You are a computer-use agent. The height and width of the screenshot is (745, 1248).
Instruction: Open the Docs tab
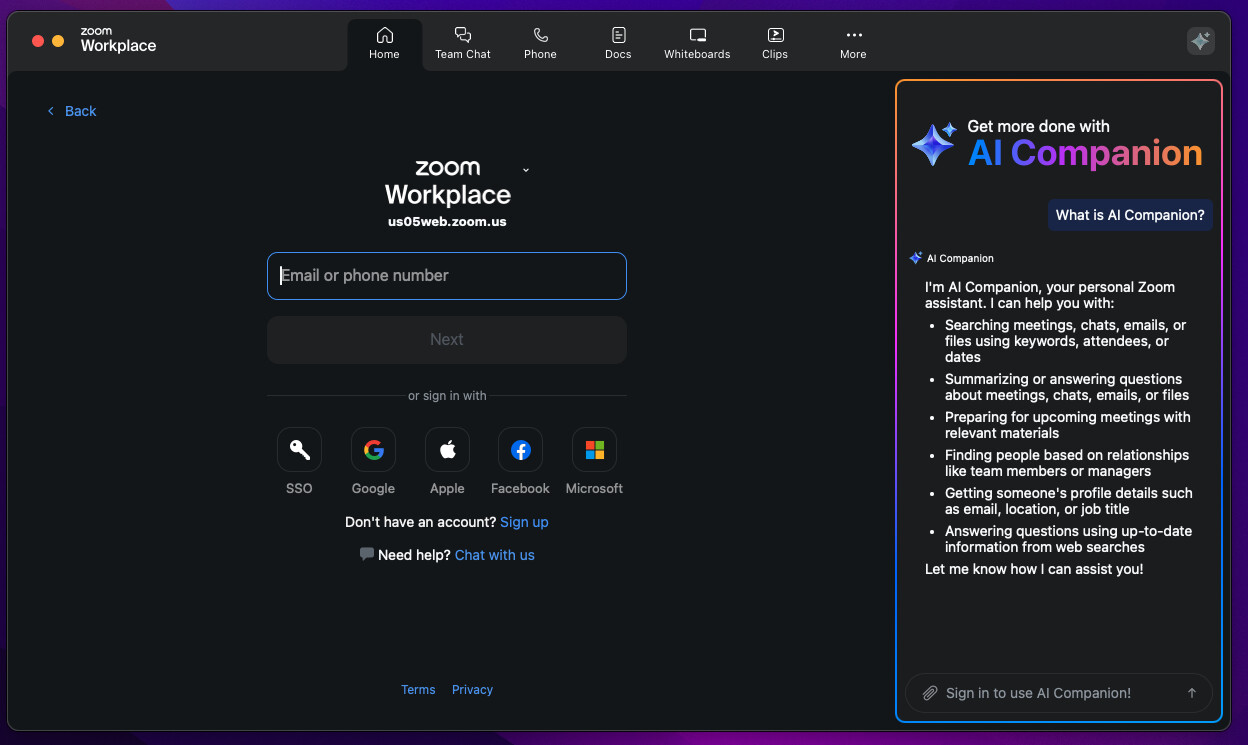pyautogui.click(x=618, y=44)
